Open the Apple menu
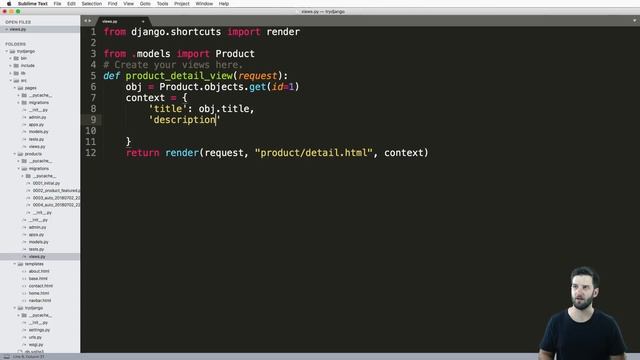The height and width of the screenshot is (360, 640). tap(9, 4)
